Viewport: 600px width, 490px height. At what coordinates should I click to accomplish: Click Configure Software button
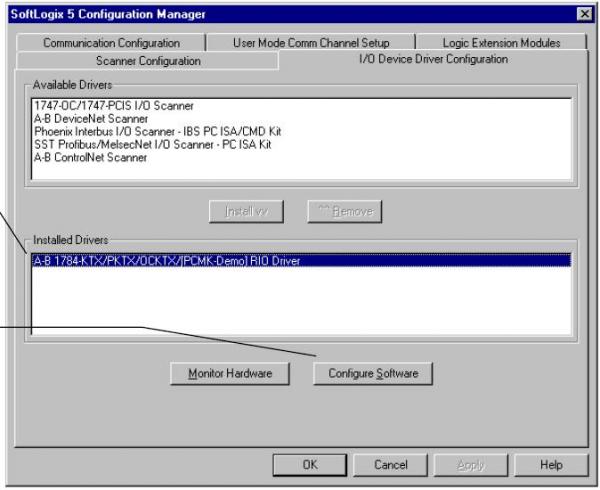pos(373,373)
